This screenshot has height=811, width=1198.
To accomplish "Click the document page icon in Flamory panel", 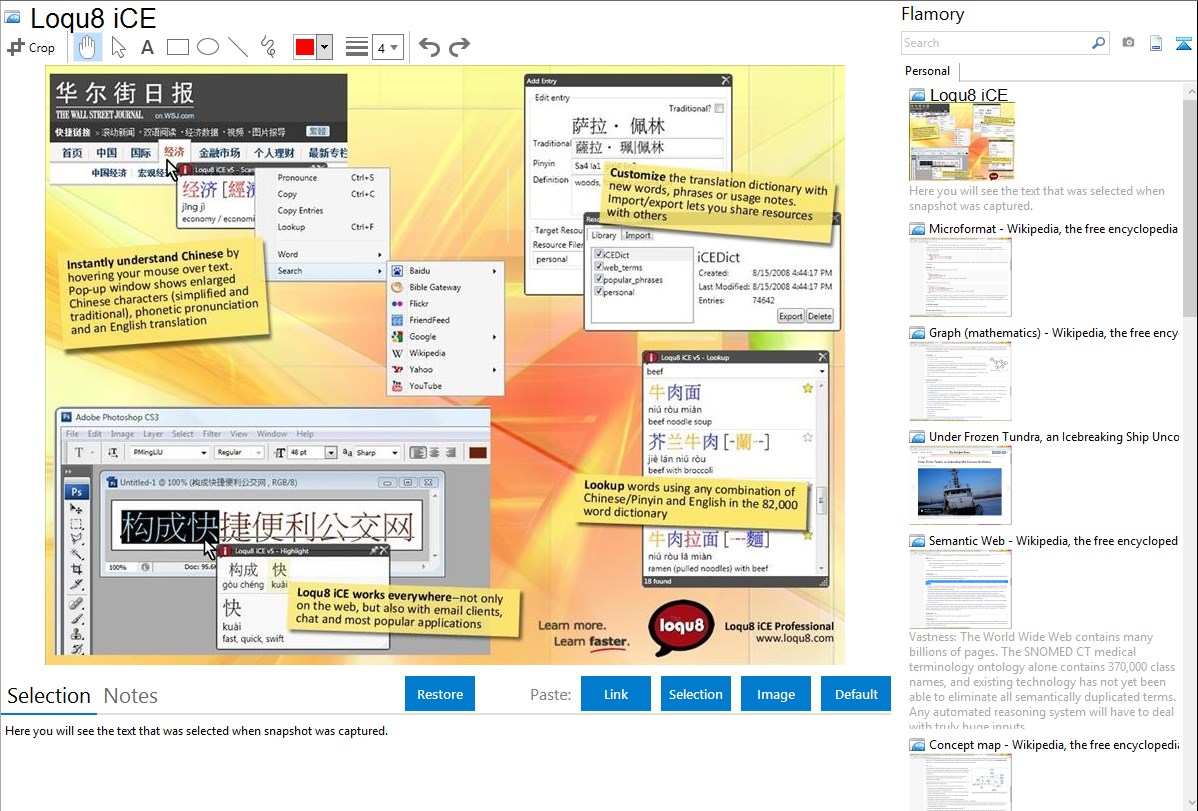I will (x=1156, y=43).
